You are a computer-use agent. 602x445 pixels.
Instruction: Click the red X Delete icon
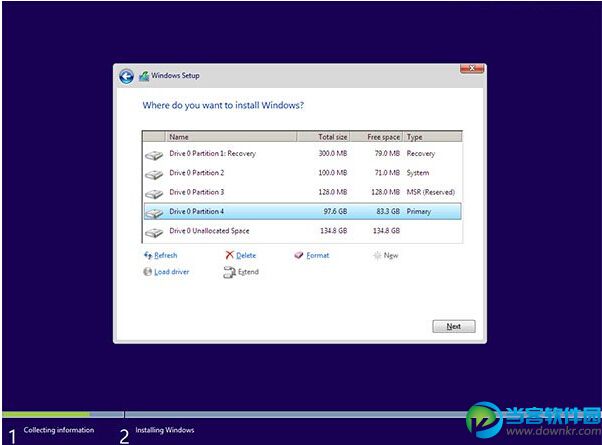tap(230, 255)
